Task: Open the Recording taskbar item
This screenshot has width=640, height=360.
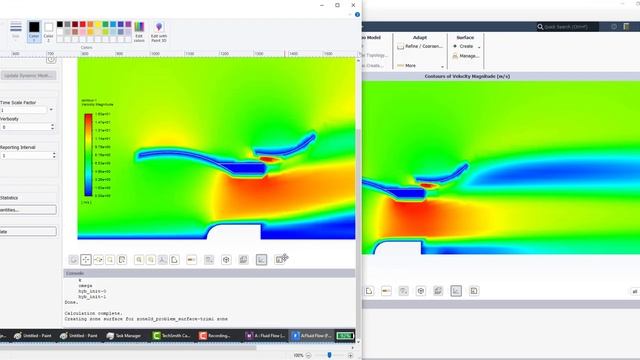Action: pos(215,336)
